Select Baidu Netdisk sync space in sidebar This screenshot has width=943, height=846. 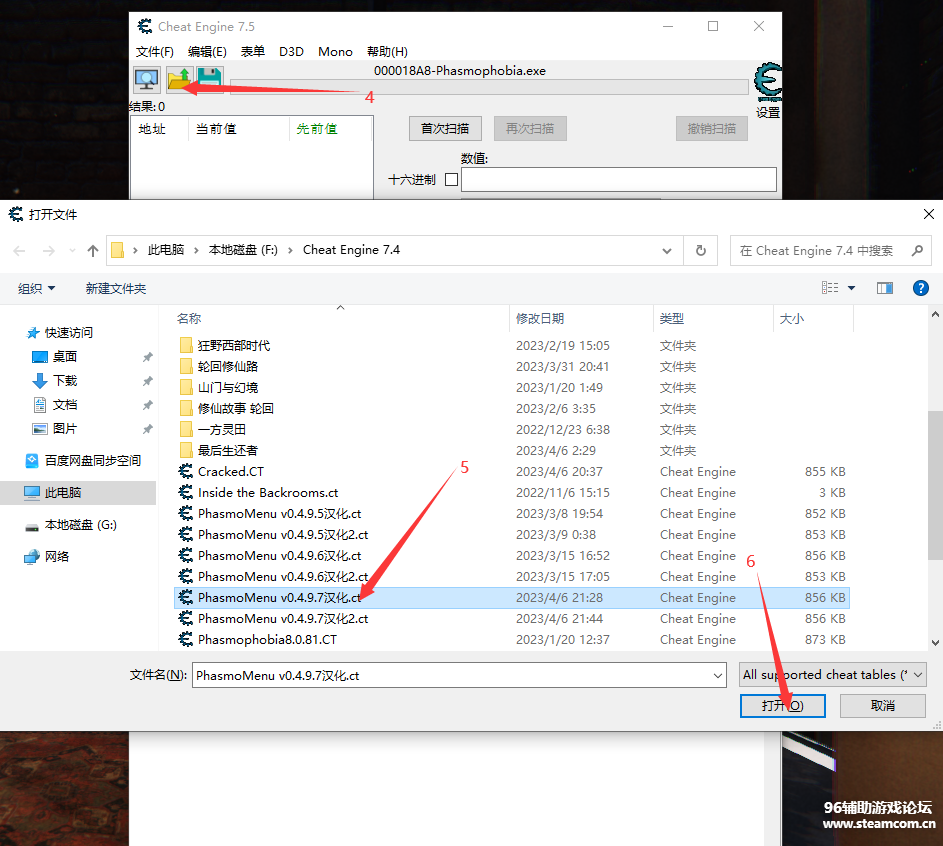pos(92,461)
